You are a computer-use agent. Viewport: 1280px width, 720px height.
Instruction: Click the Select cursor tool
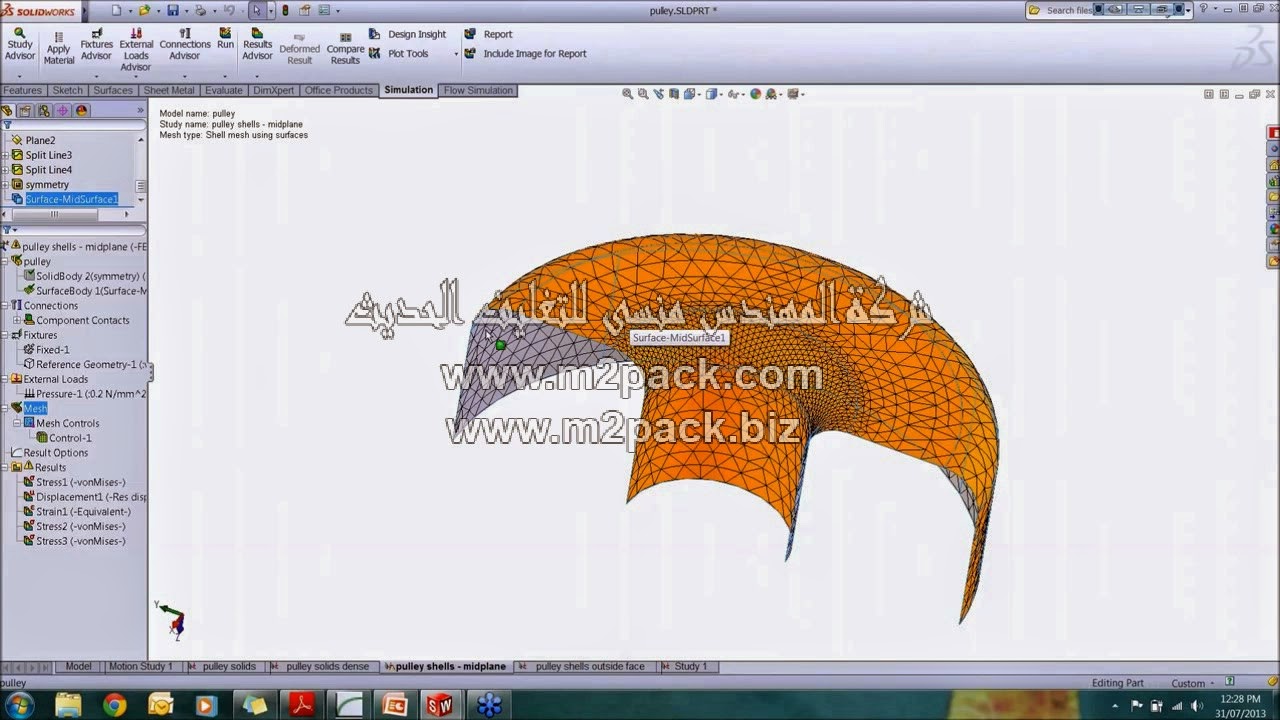257,10
